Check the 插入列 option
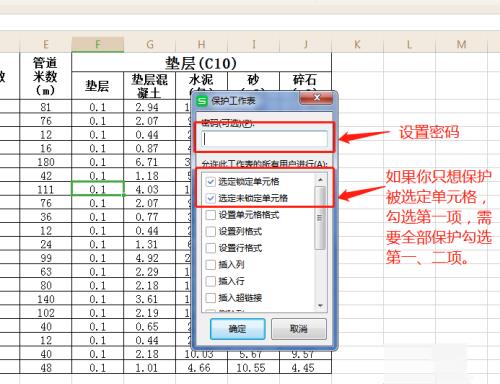The width and height of the screenshot is (500, 384). (x=211, y=265)
